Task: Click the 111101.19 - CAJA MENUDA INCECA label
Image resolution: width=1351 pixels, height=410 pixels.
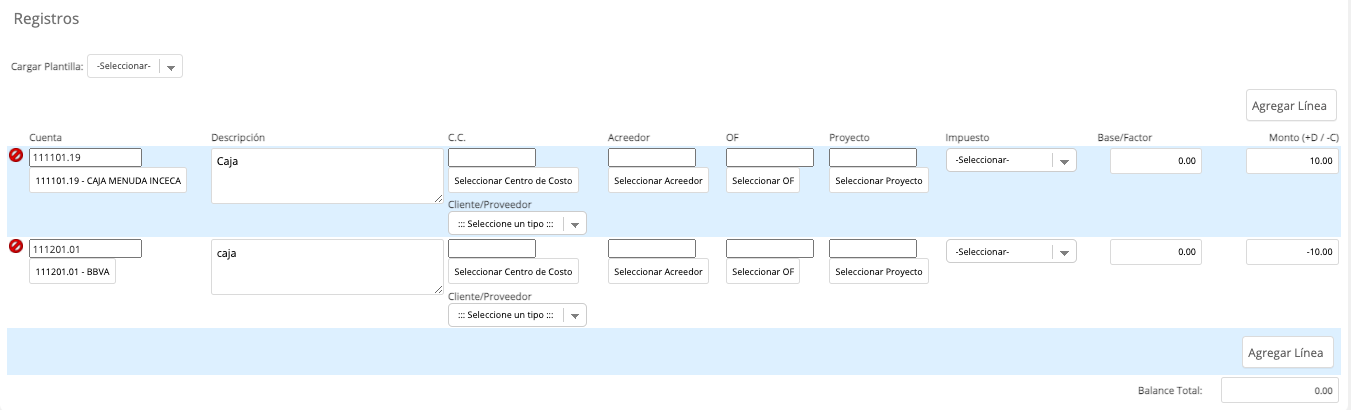Action: pyautogui.click(x=108, y=181)
